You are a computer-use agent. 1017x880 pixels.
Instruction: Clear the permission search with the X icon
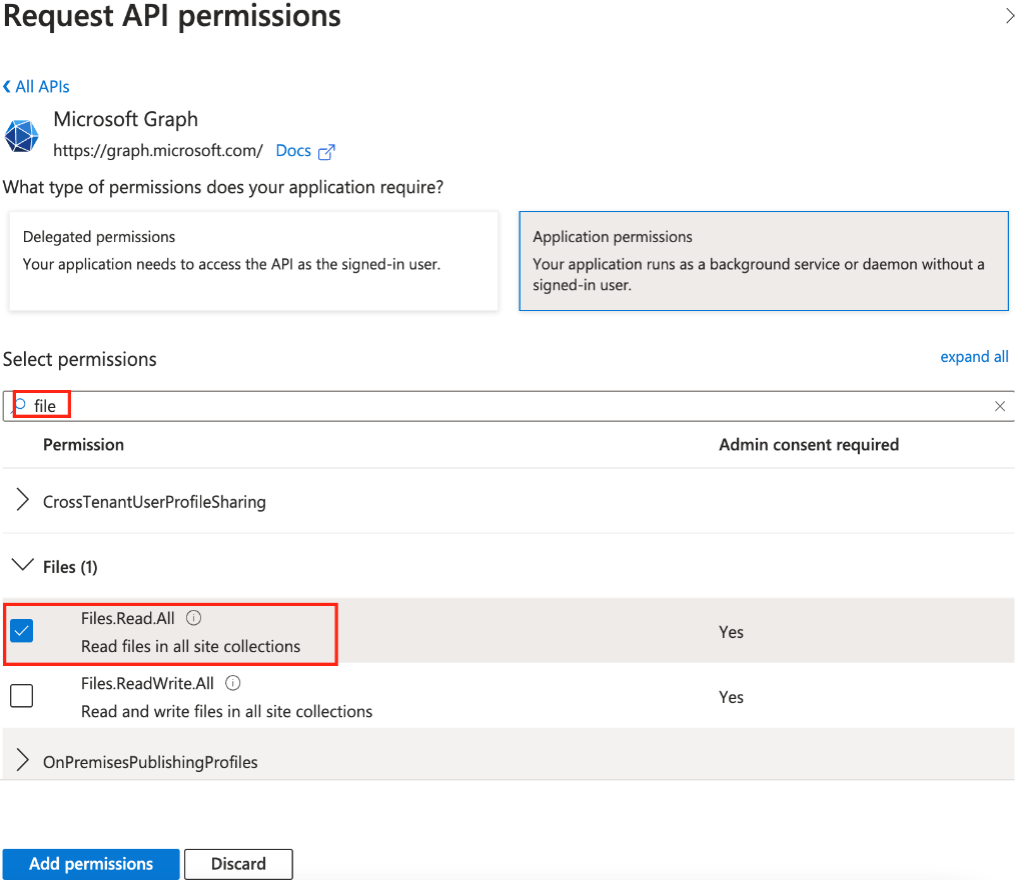(999, 406)
